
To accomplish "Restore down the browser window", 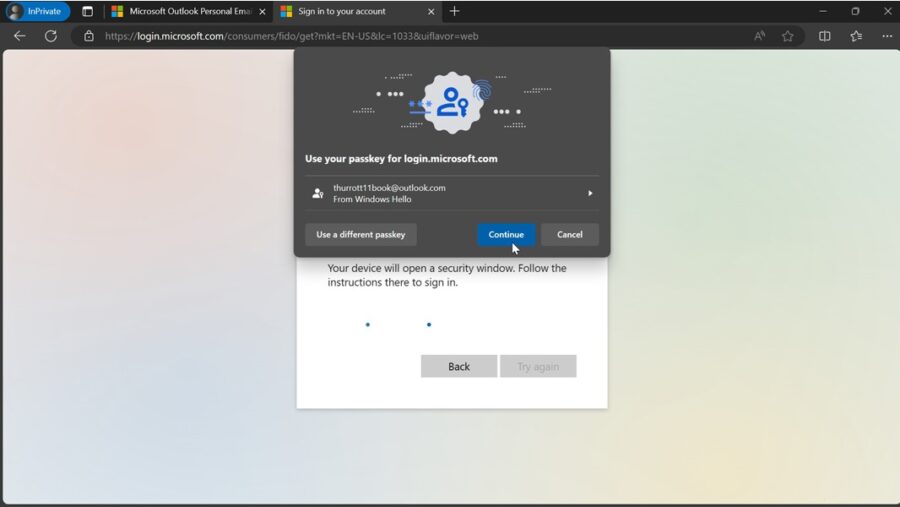I will point(855,11).
